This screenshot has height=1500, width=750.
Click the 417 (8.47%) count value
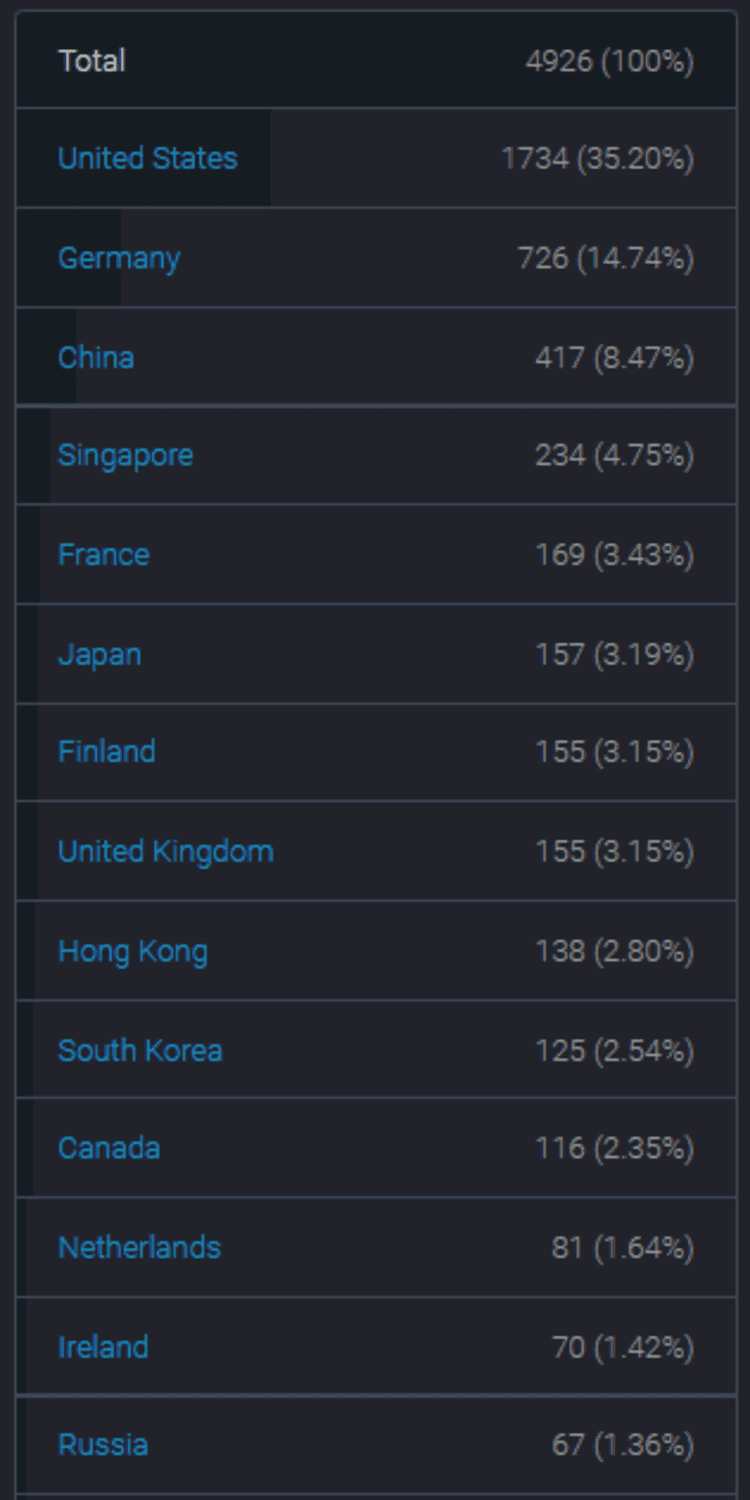614,357
